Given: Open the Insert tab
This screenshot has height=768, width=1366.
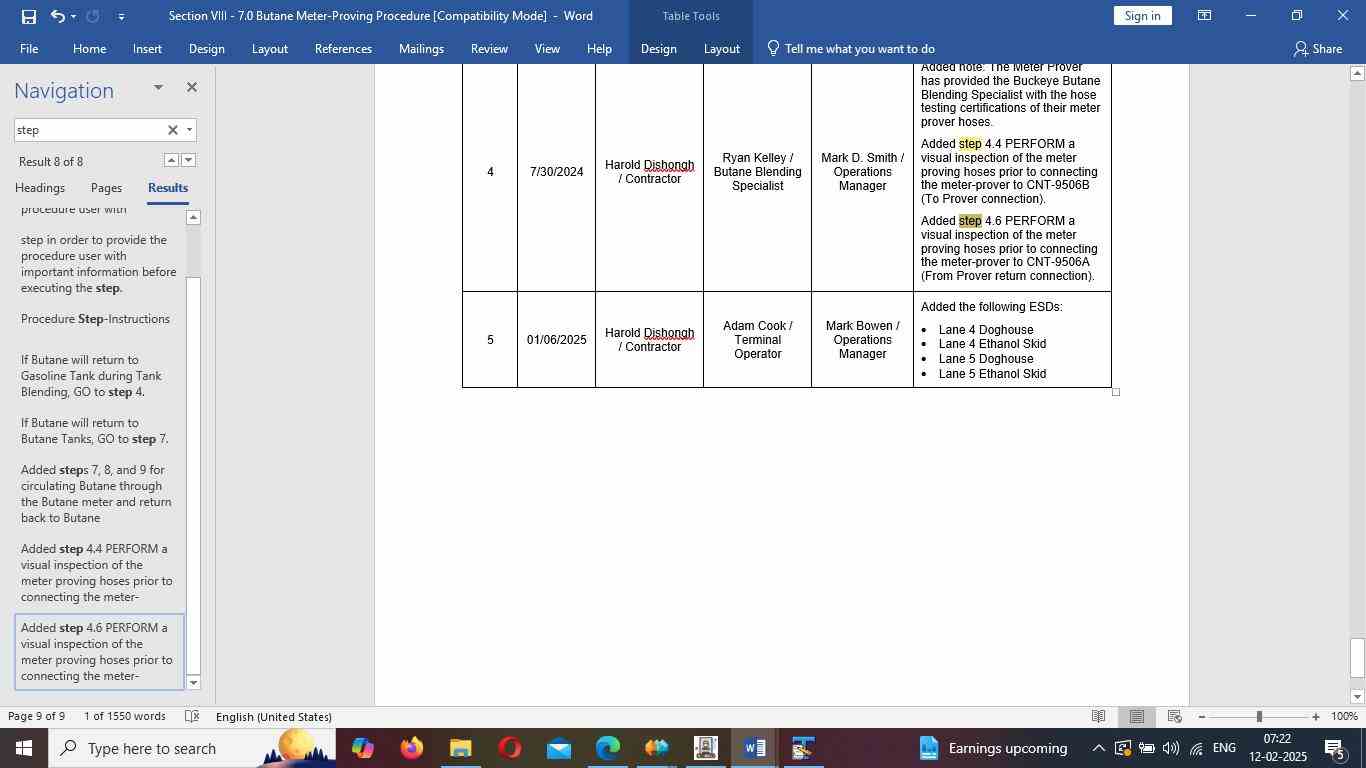Looking at the screenshot, I should [147, 48].
